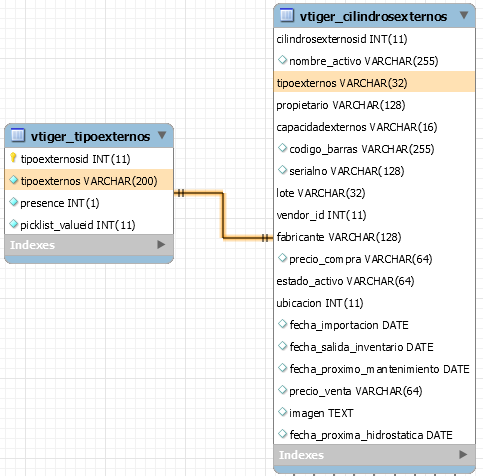Screen dimensions: 483x476
Task: Click the diamond icon next to nombre_activo
Action: 282,60
